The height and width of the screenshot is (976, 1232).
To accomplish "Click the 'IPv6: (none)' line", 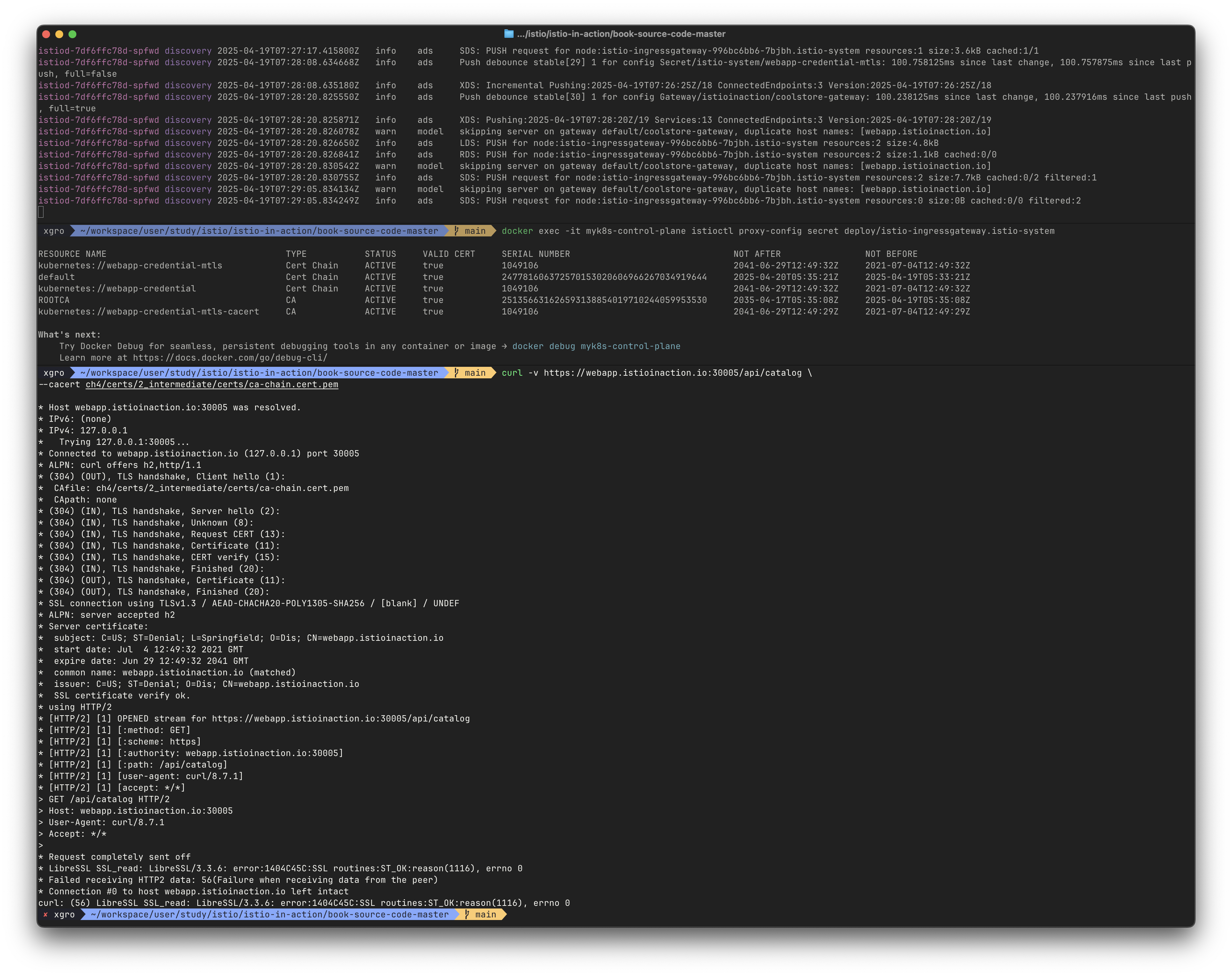I will pos(75,419).
